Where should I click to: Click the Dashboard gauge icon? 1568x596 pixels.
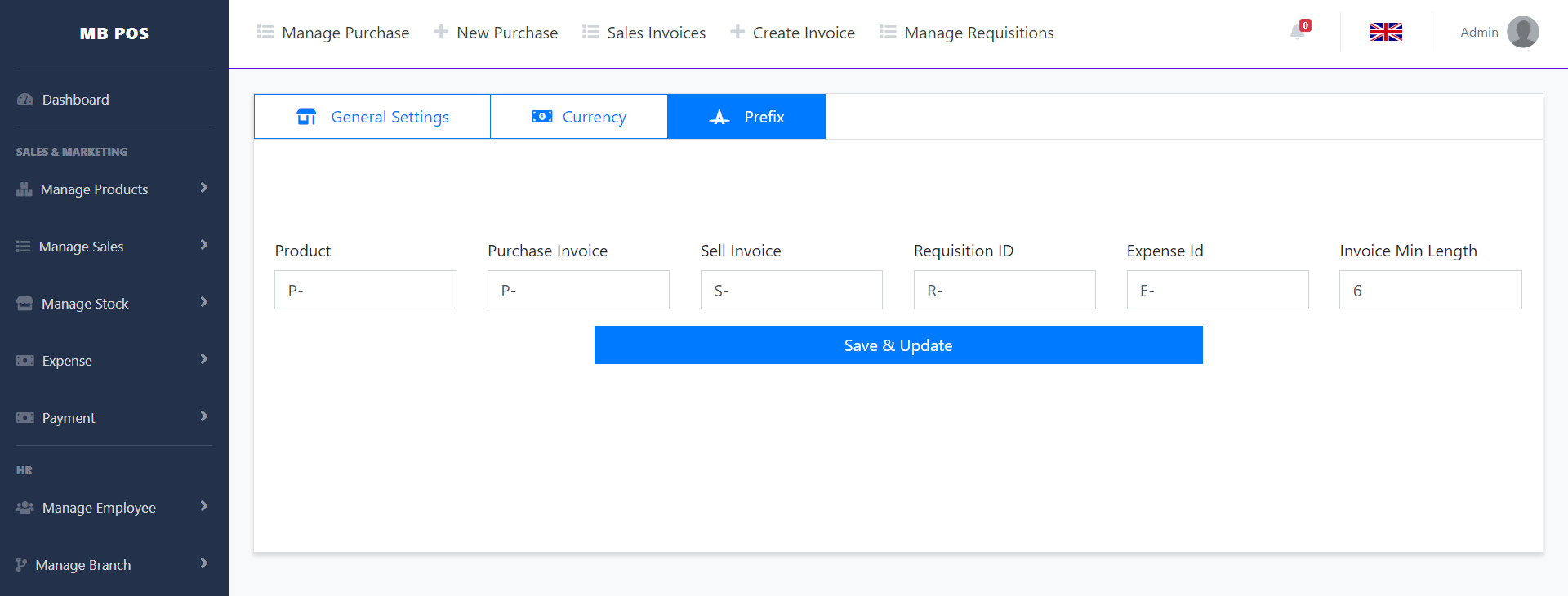[x=25, y=100]
